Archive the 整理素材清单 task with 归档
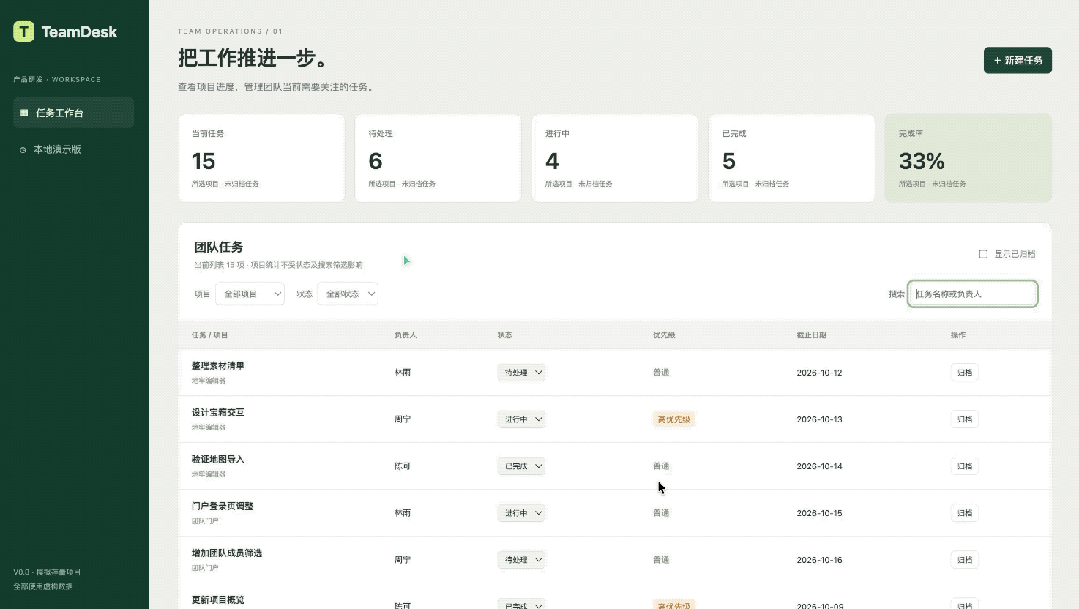 click(964, 372)
